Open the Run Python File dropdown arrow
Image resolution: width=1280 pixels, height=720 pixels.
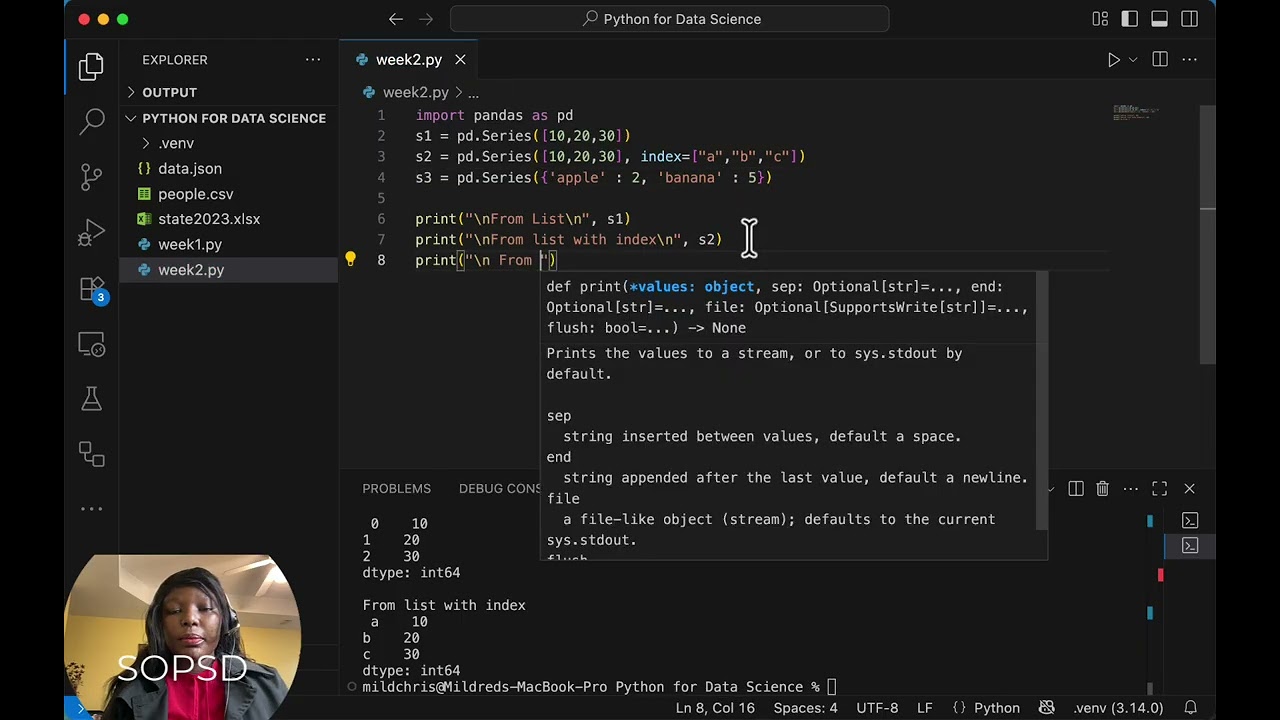coord(1133,60)
